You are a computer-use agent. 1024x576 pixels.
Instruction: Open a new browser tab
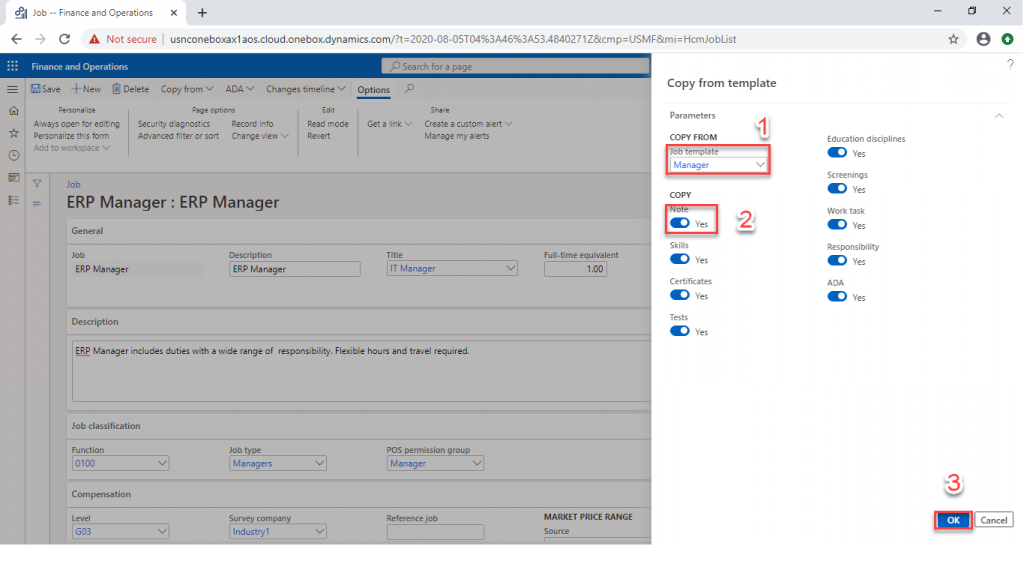[x=202, y=12]
